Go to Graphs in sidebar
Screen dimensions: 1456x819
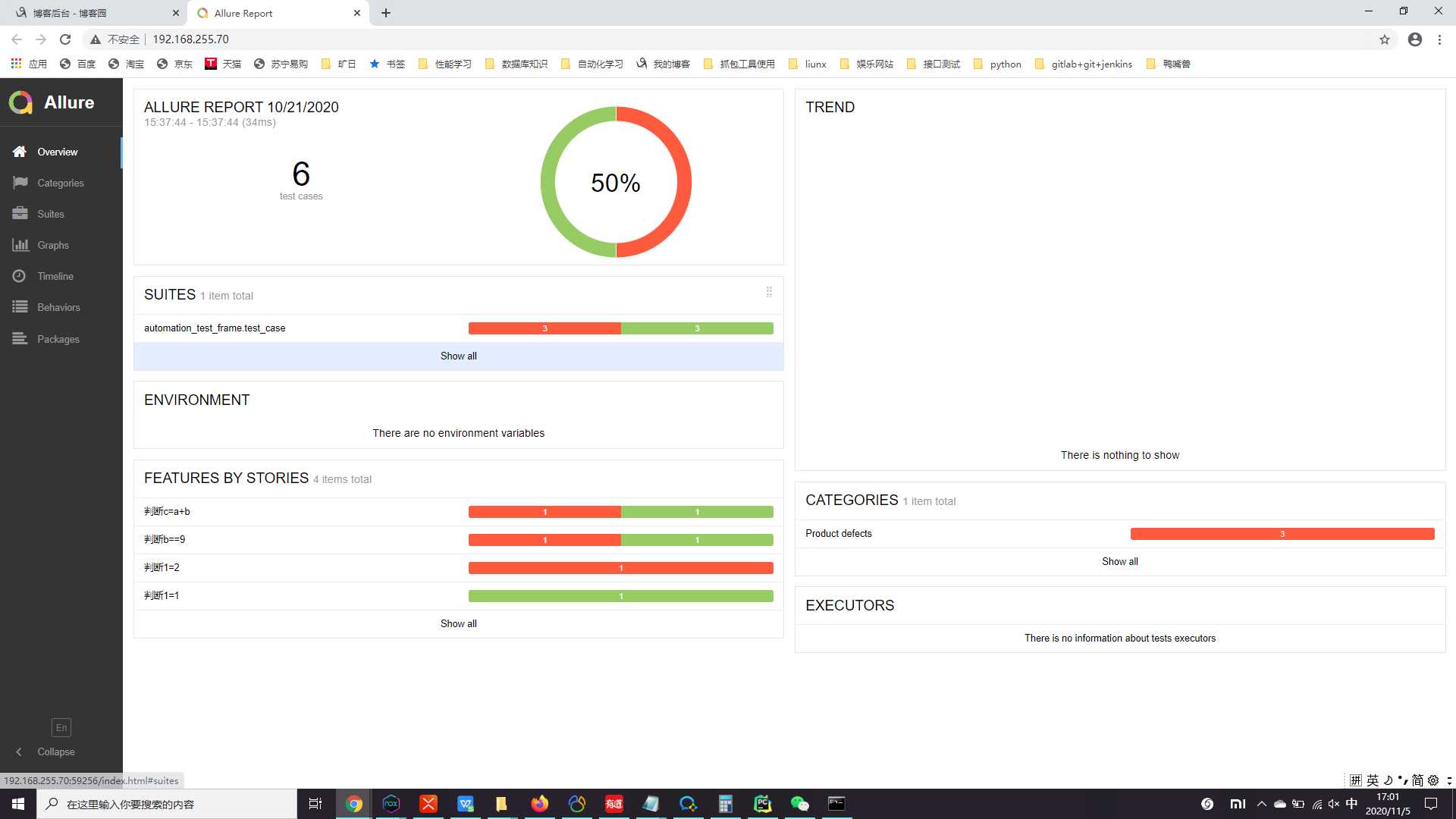tap(53, 245)
